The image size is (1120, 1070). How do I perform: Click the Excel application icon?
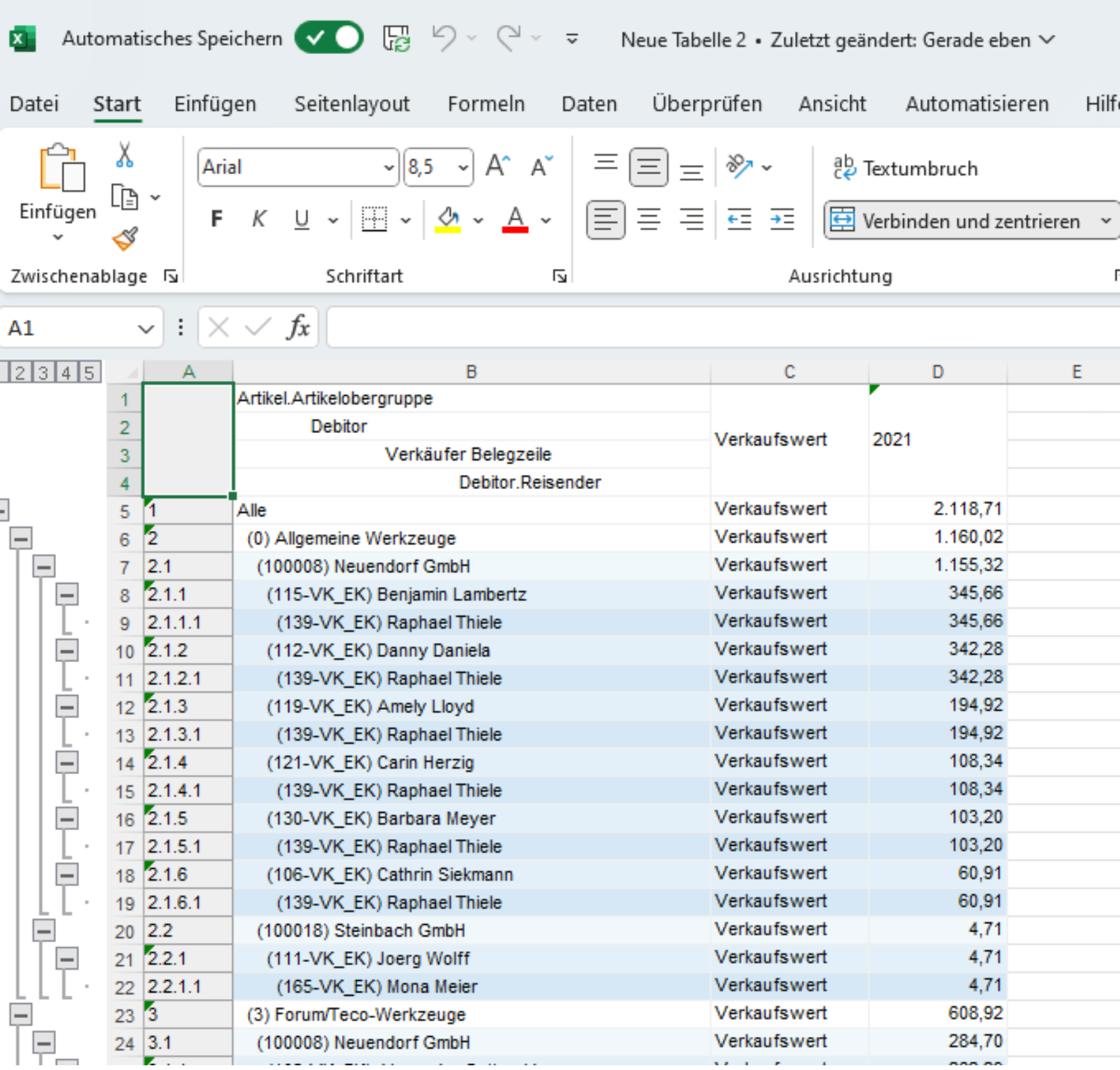tap(22, 39)
